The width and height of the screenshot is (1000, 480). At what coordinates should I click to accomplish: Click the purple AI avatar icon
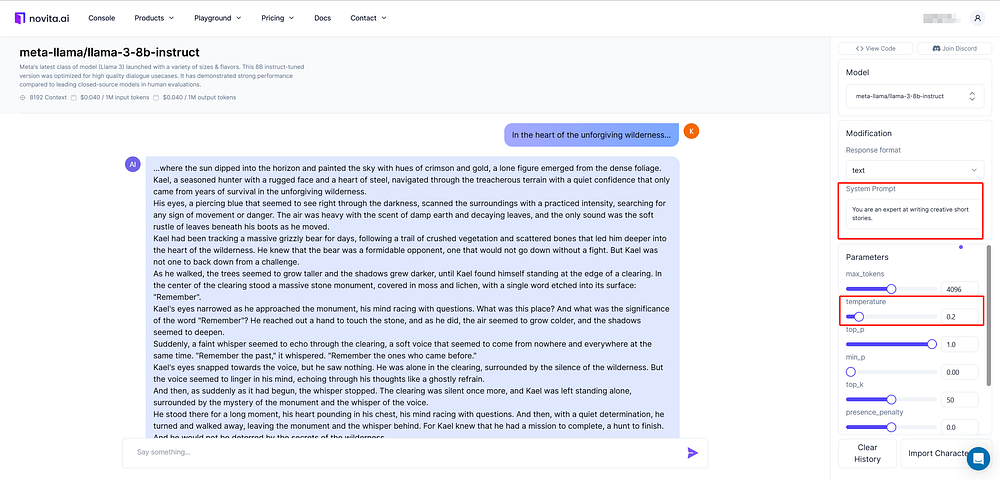(133, 164)
